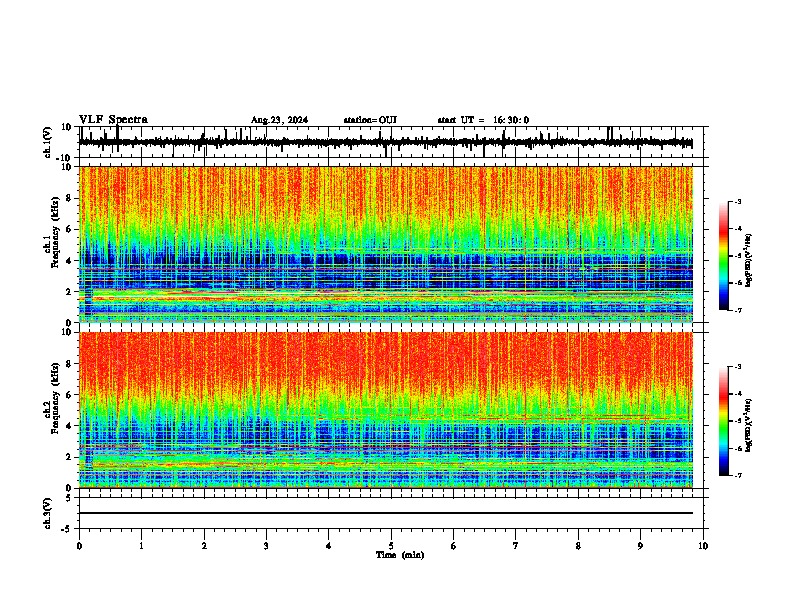Image resolution: width=792 pixels, height=612 pixels.
Task: Click the '6' kHz tick of ch.1 spectrogram
Action: coord(70,229)
